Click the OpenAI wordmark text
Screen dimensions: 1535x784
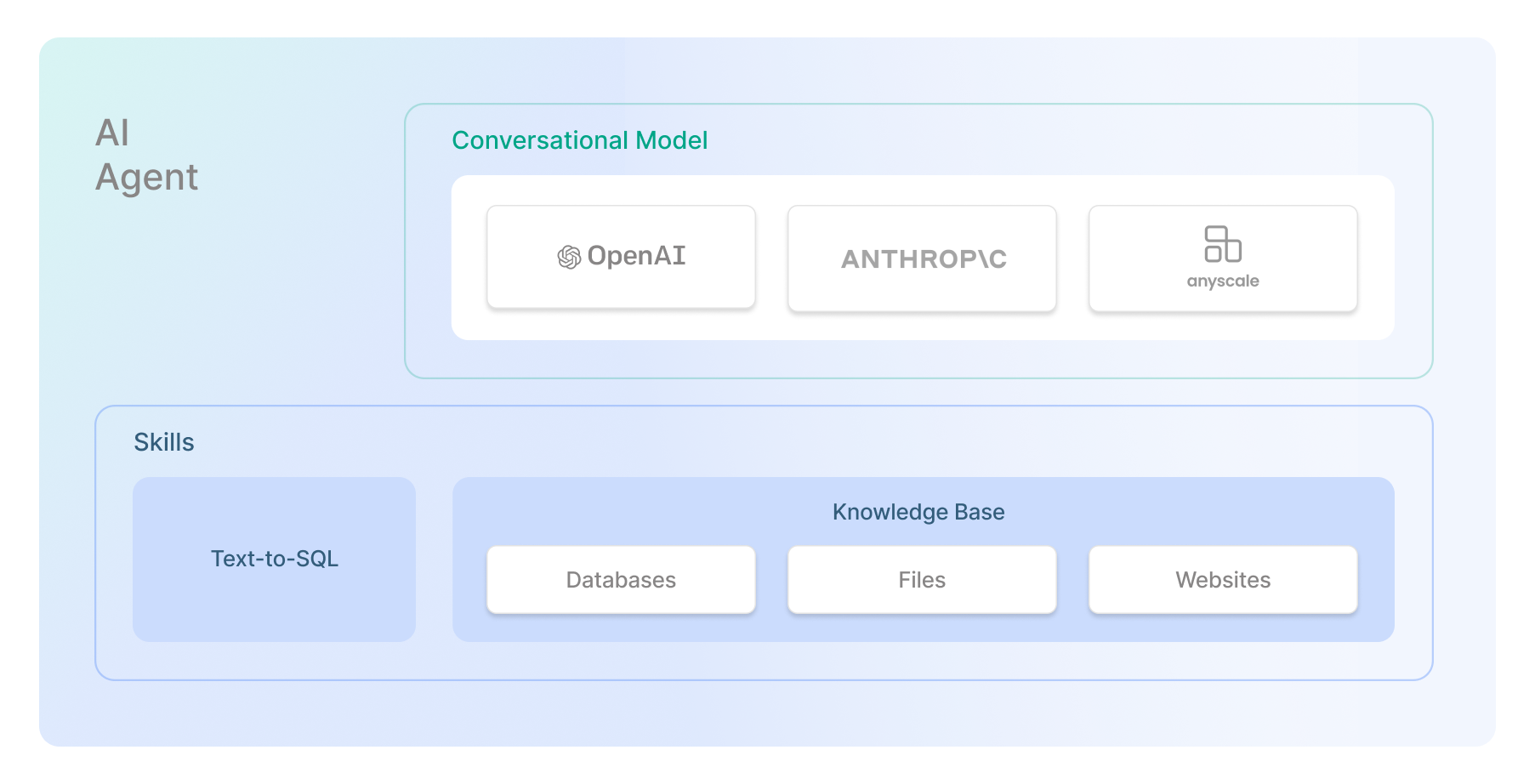click(636, 256)
